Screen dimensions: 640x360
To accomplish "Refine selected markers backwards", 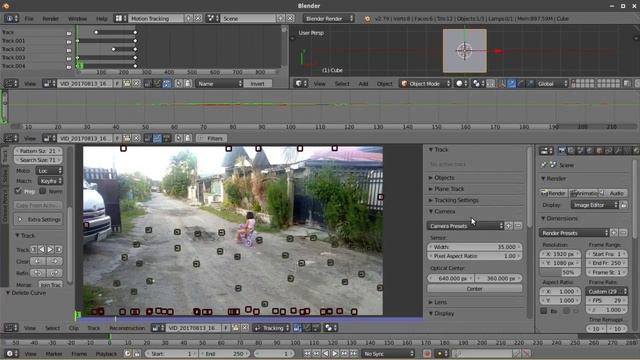I will coord(38,273).
